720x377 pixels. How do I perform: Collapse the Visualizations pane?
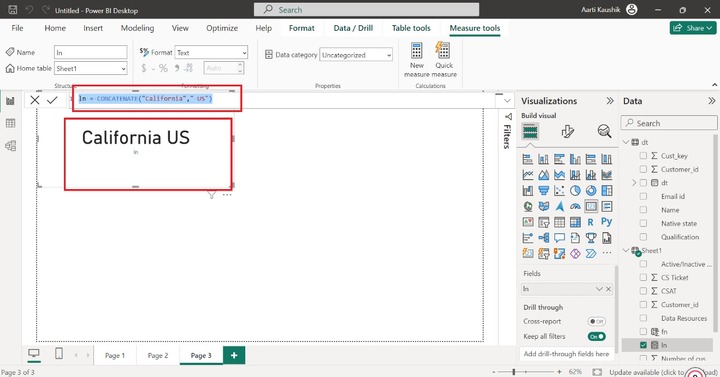(x=610, y=101)
